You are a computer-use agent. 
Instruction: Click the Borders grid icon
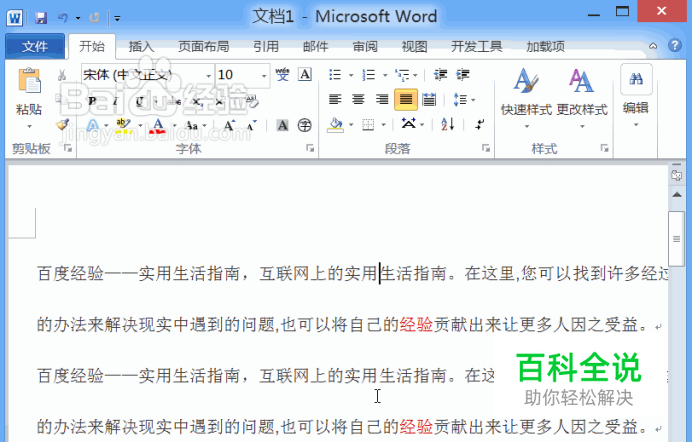pyautogui.click(x=368, y=125)
